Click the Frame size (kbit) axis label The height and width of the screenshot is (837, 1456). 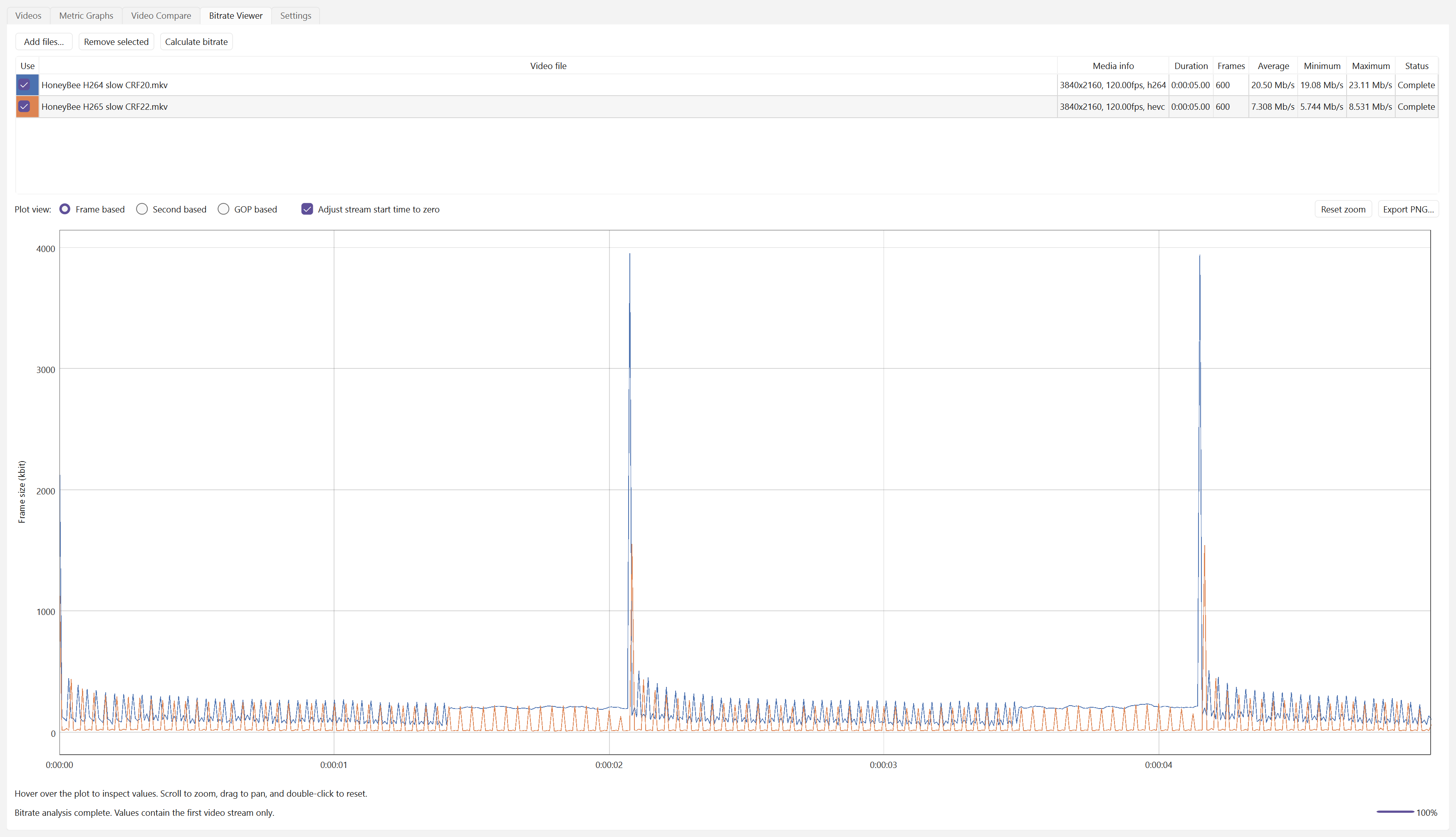(22, 491)
